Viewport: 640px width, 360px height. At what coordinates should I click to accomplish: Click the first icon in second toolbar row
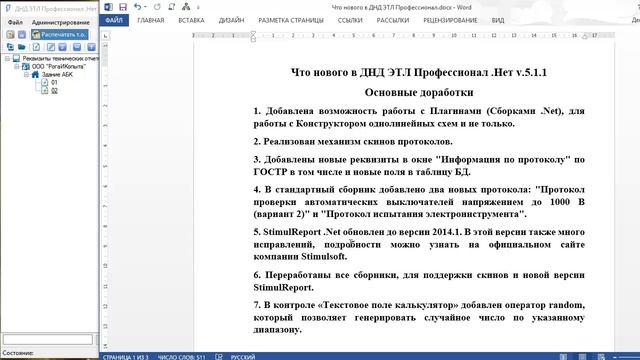(10, 47)
